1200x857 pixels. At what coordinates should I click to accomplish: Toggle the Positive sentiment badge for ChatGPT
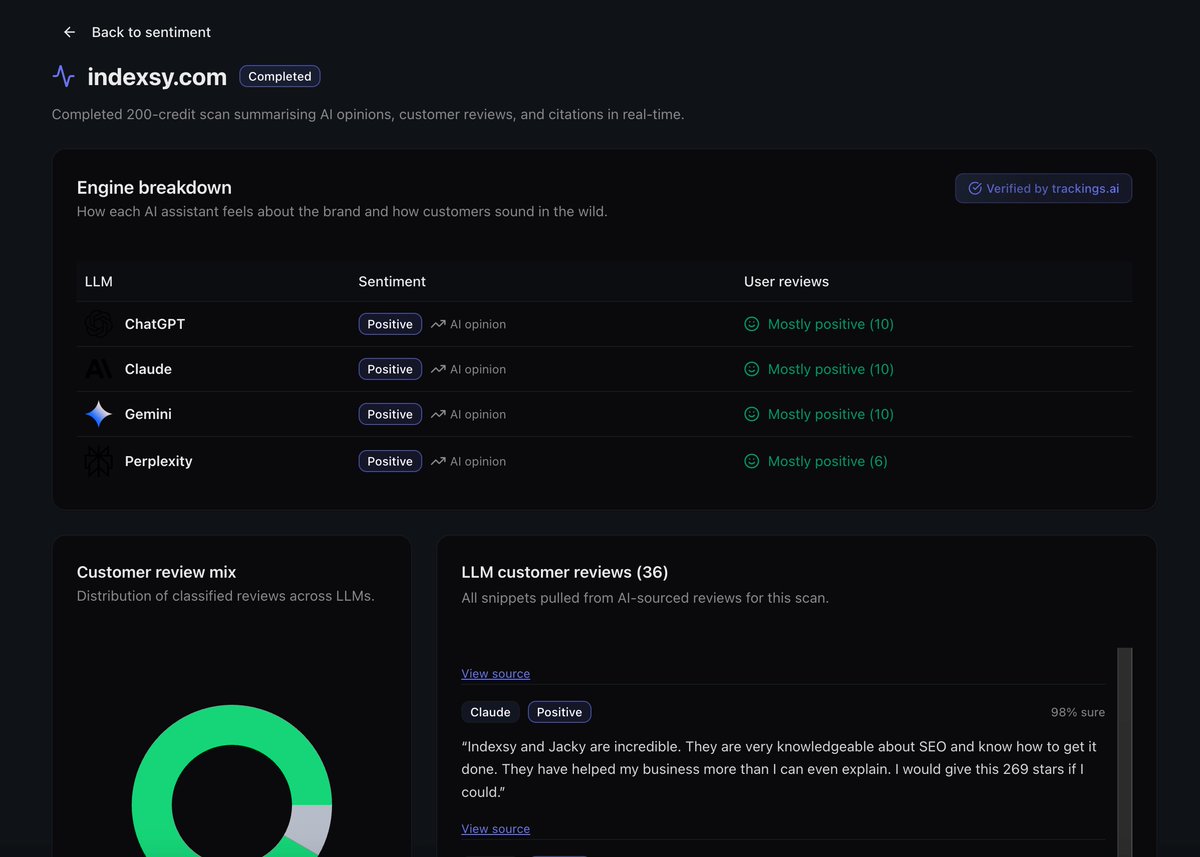click(389, 323)
